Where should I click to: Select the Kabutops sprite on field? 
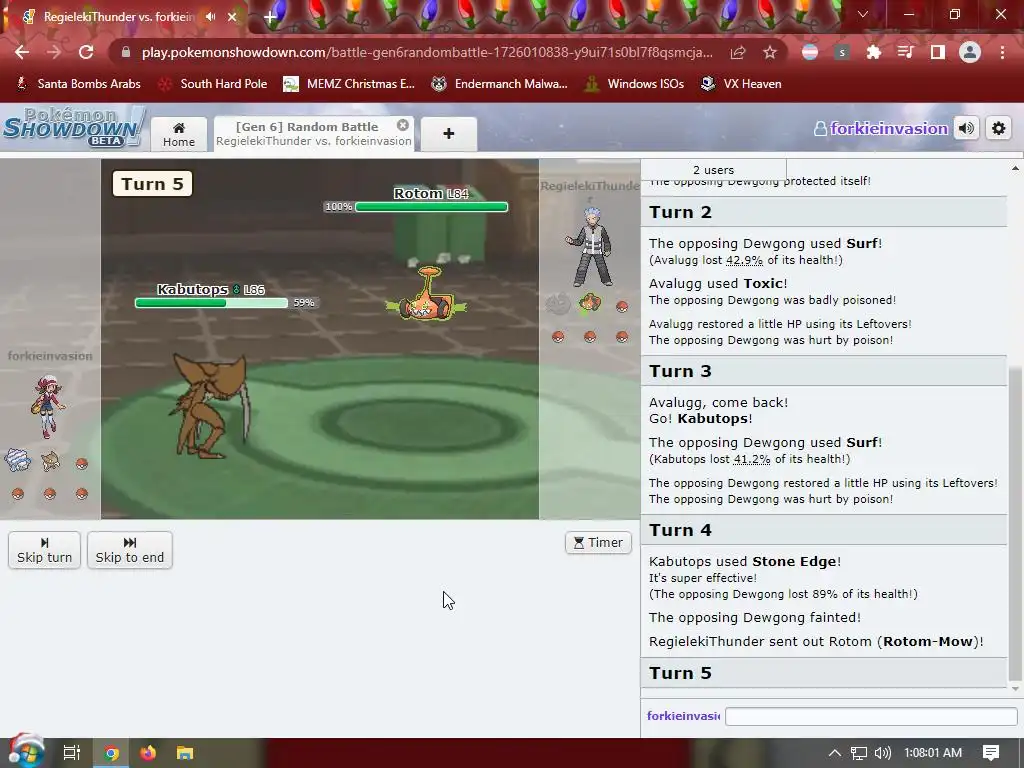210,406
